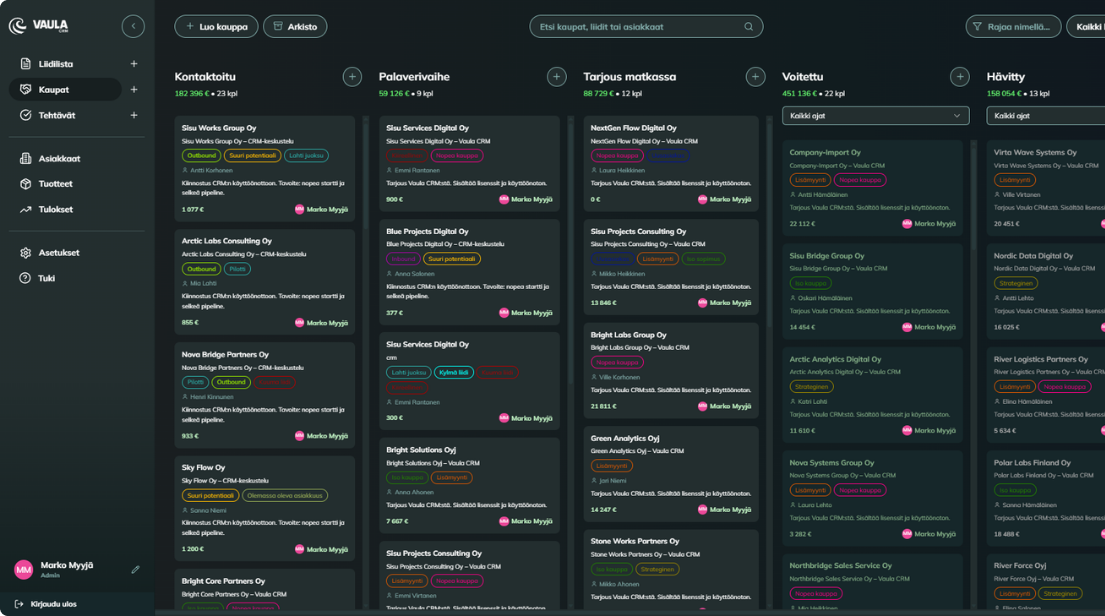
Task: Open the Arkisto archive
Action: coord(295,27)
